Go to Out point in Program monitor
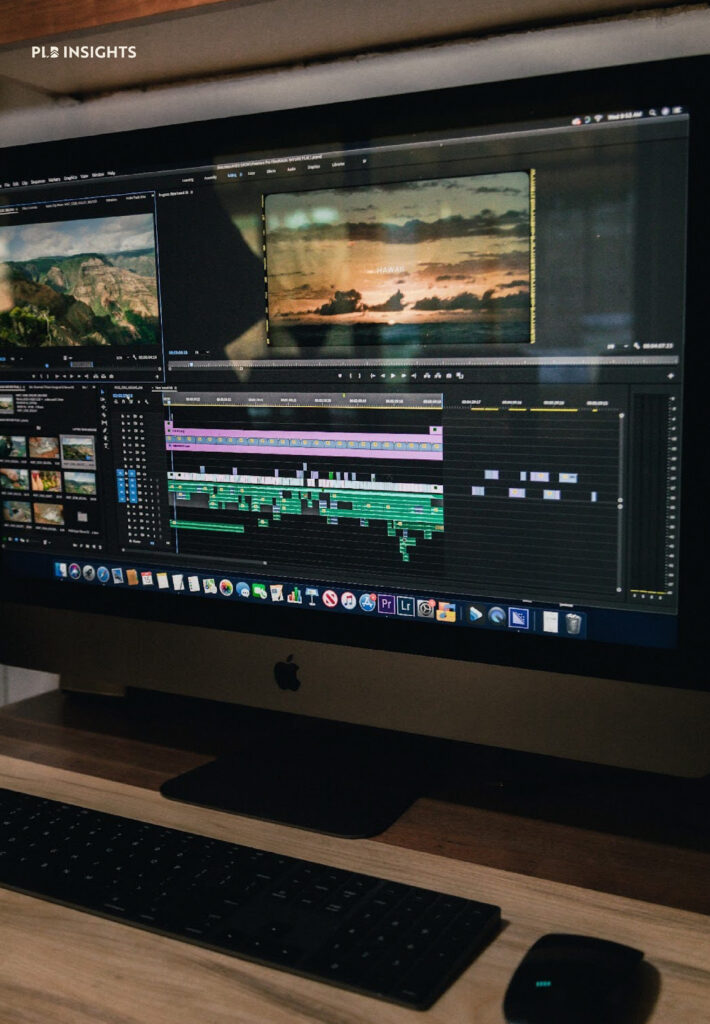 413,376
